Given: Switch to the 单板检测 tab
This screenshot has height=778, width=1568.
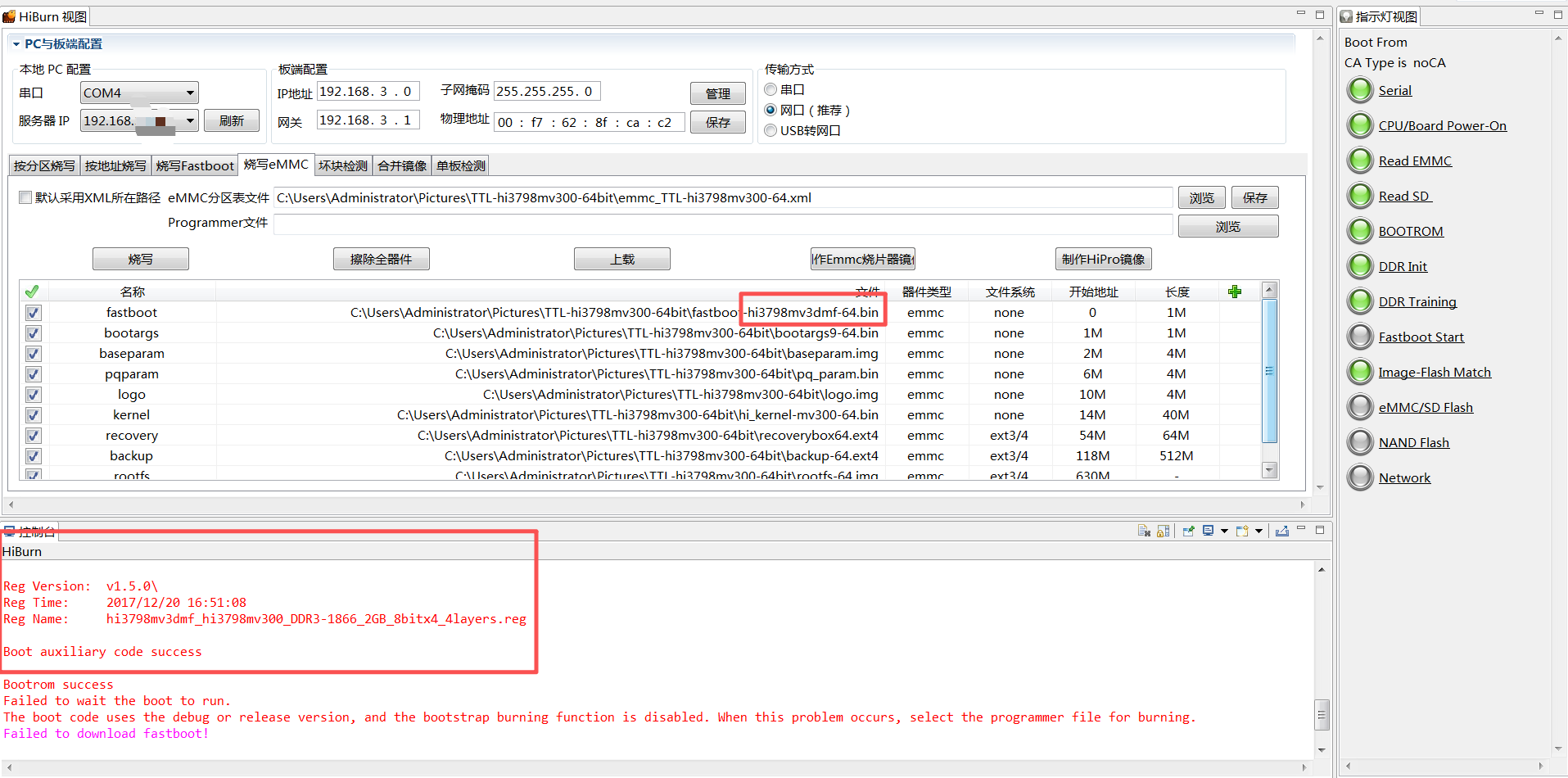Looking at the screenshot, I should pyautogui.click(x=461, y=165).
